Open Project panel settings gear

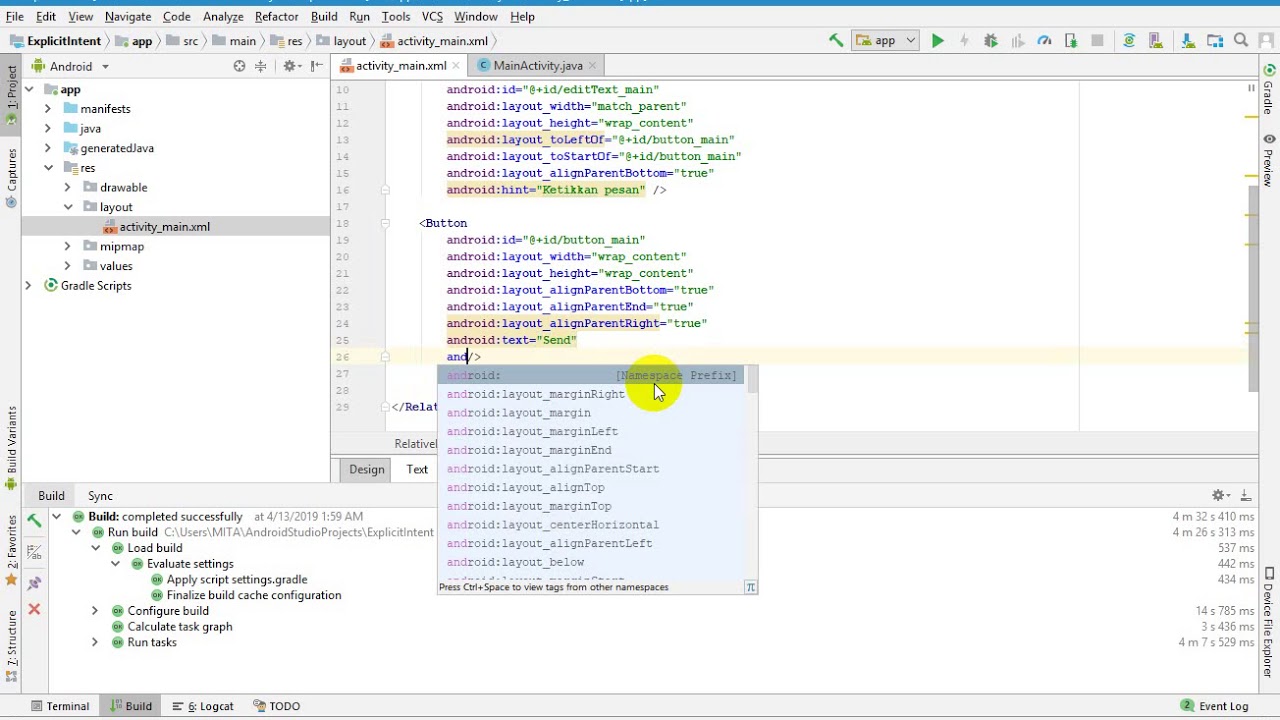click(290, 66)
